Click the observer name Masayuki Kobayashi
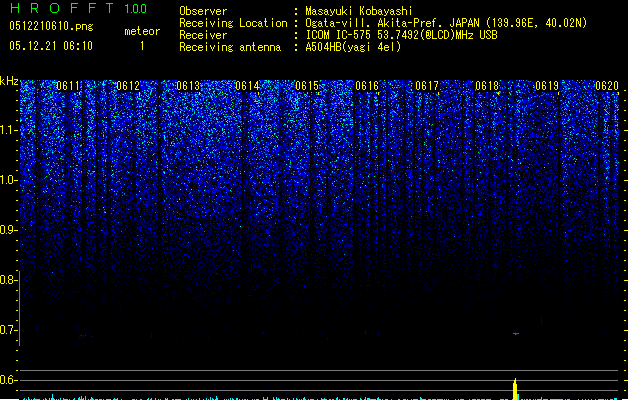629x400 pixels. [x=359, y=11]
